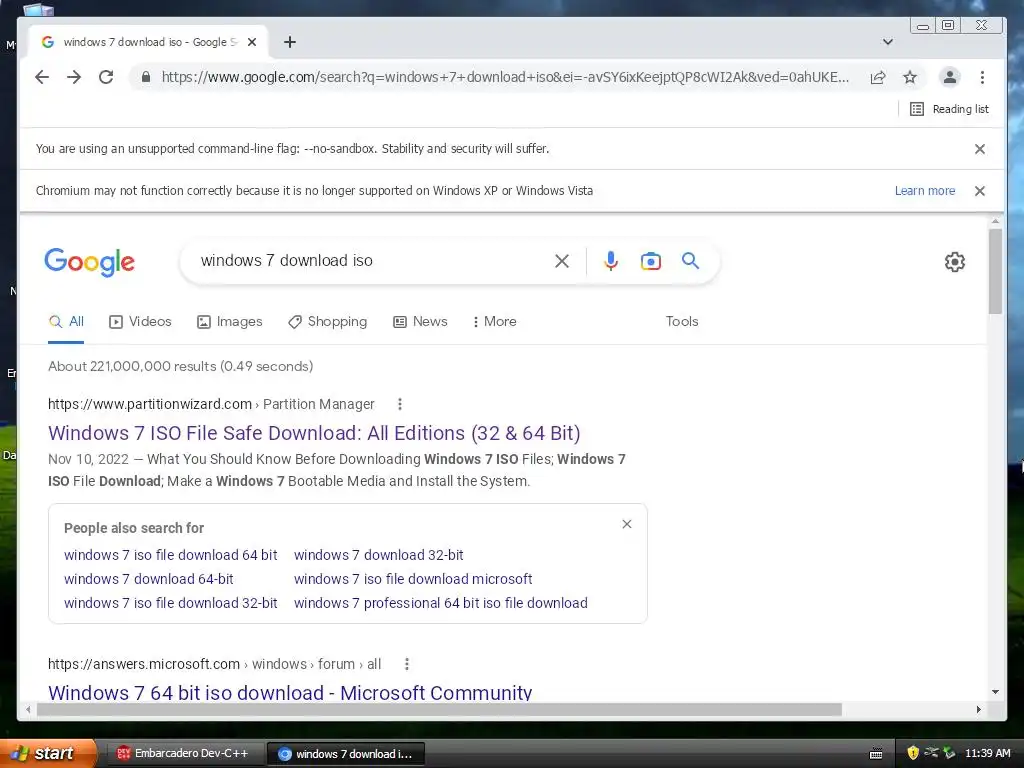Click the on-screen keyboard tray icon

[876, 754]
